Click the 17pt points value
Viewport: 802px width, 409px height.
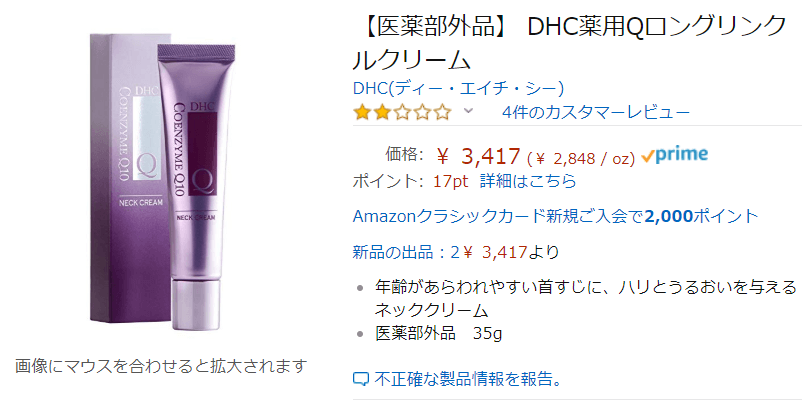coord(450,181)
